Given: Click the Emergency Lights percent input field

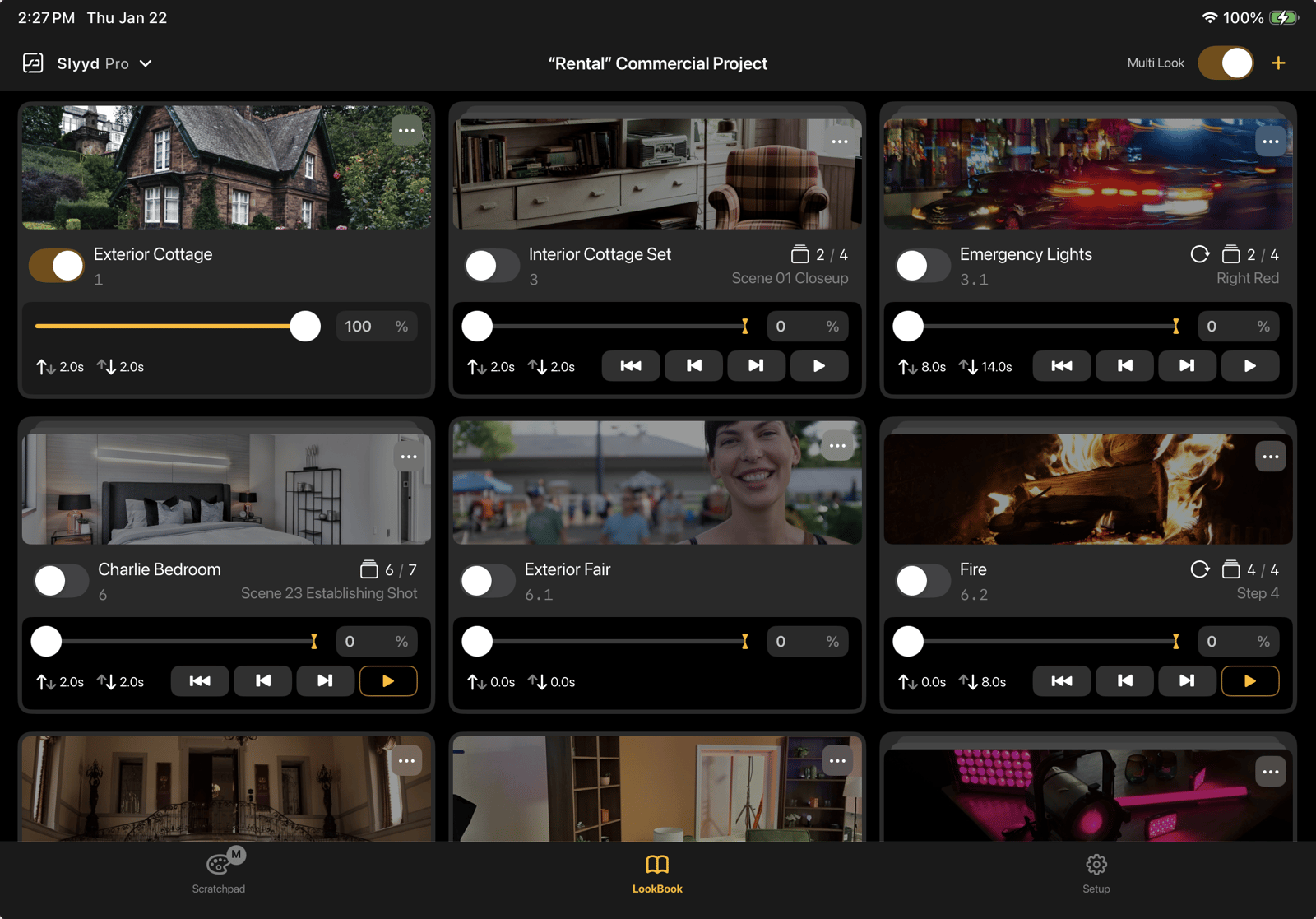Looking at the screenshot, I should (1238, 327).
